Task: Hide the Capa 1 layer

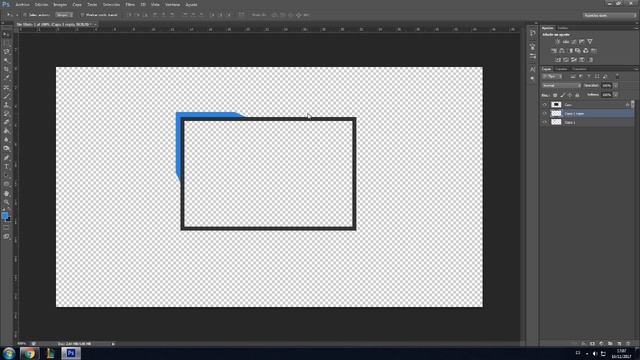Action: (x=544, y=122)
